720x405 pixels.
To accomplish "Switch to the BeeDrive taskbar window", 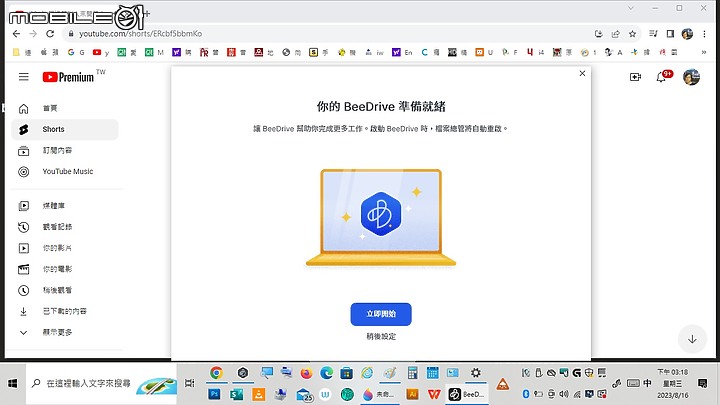I will tap(467, 394).
